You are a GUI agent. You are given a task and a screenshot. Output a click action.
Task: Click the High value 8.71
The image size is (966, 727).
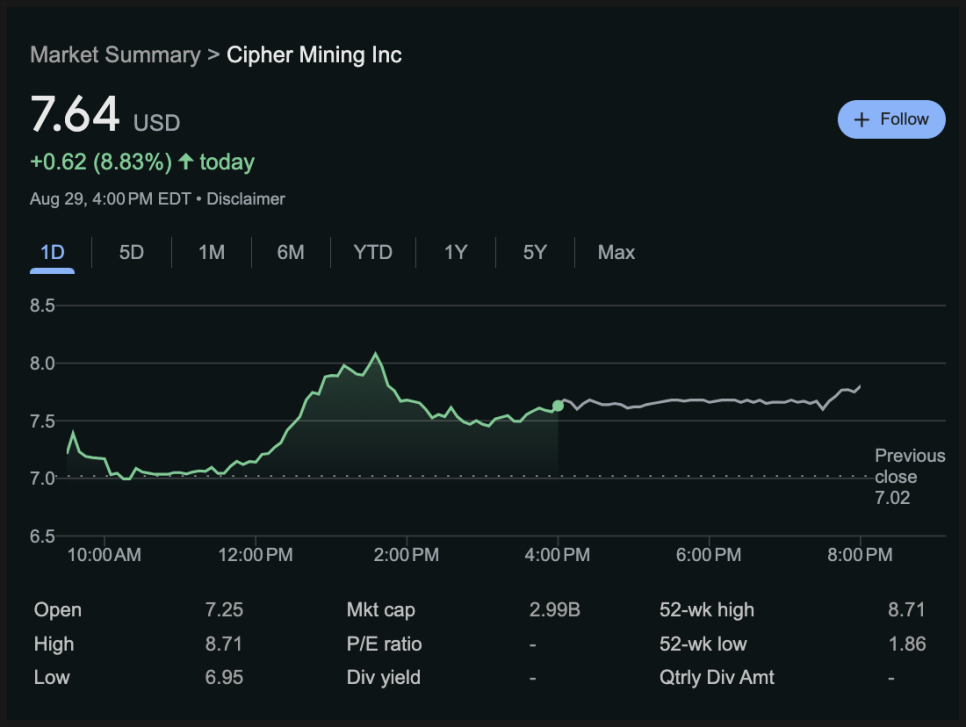(224, 644)
